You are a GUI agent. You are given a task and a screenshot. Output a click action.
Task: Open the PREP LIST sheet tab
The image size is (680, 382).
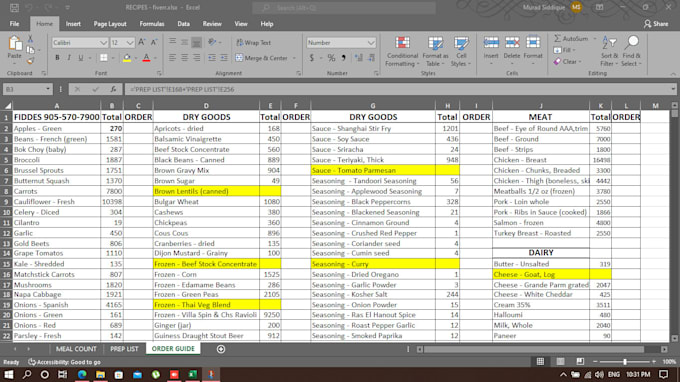tap(124, 349)
